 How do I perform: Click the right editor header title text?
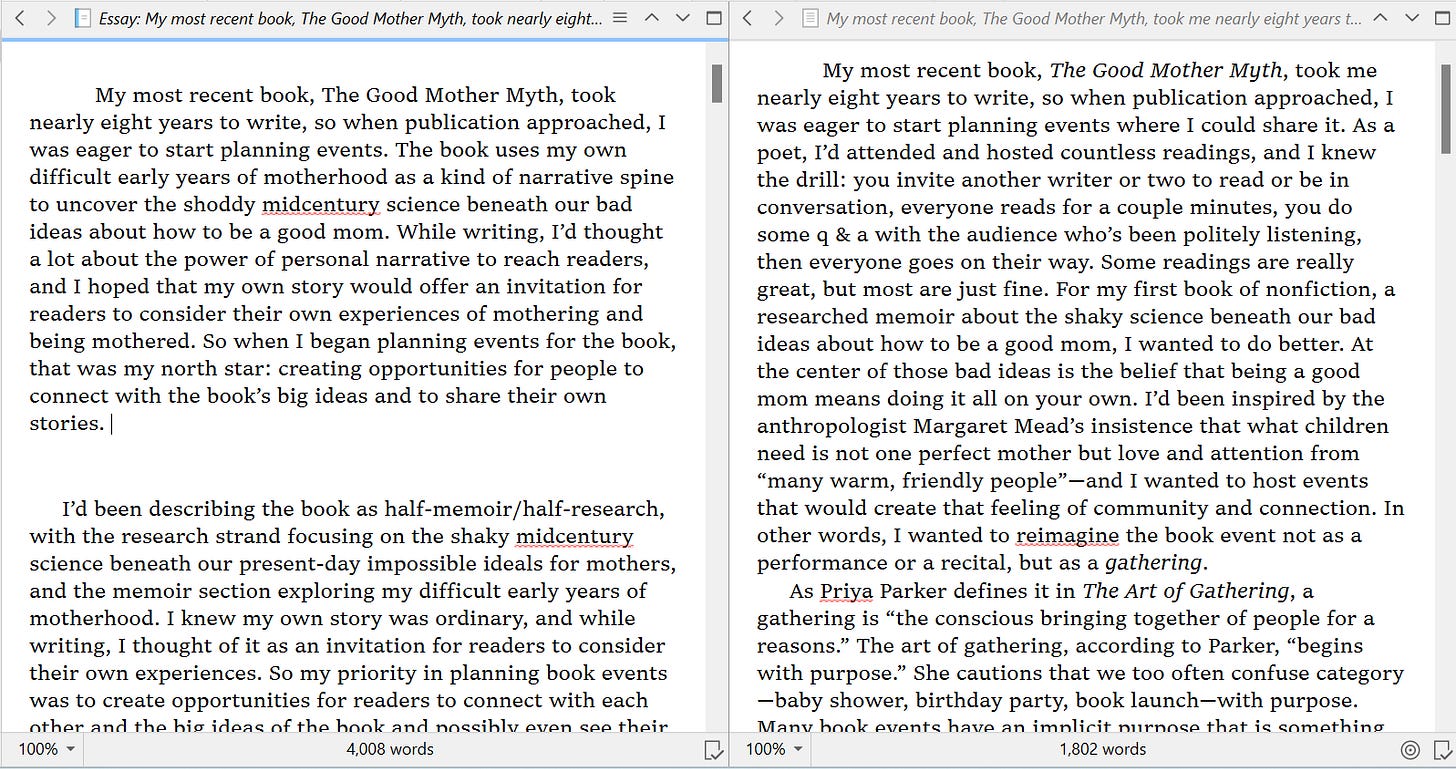click(x=1094, y=18)
